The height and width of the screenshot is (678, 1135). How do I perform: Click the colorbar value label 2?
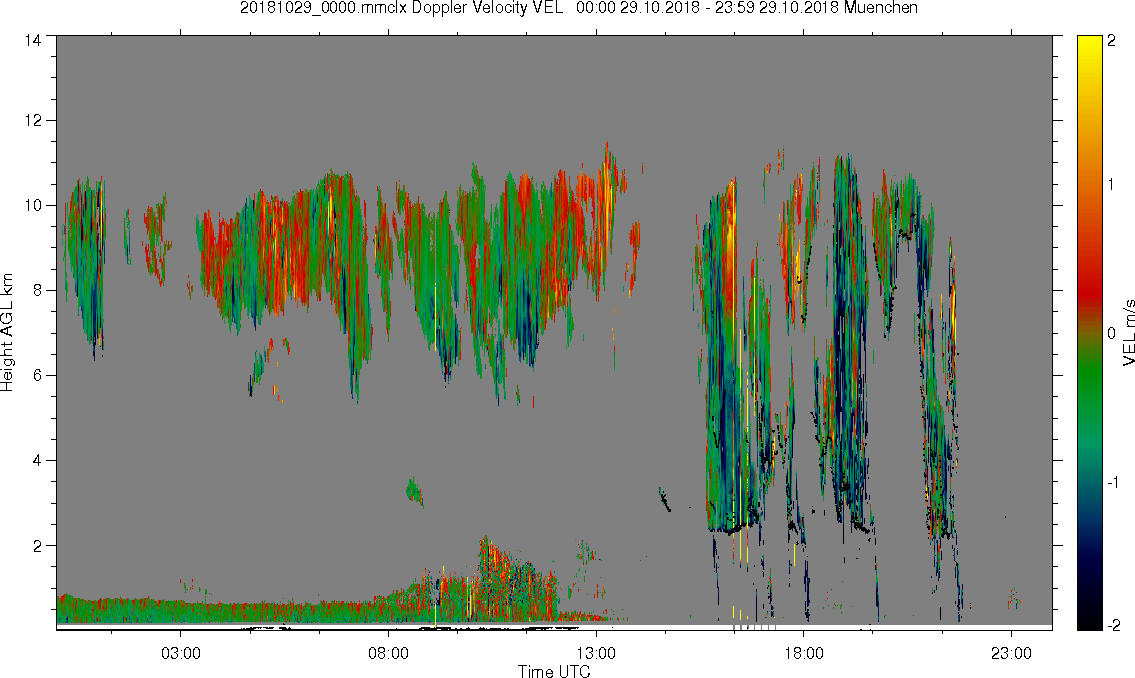(x=1111, y=41)
